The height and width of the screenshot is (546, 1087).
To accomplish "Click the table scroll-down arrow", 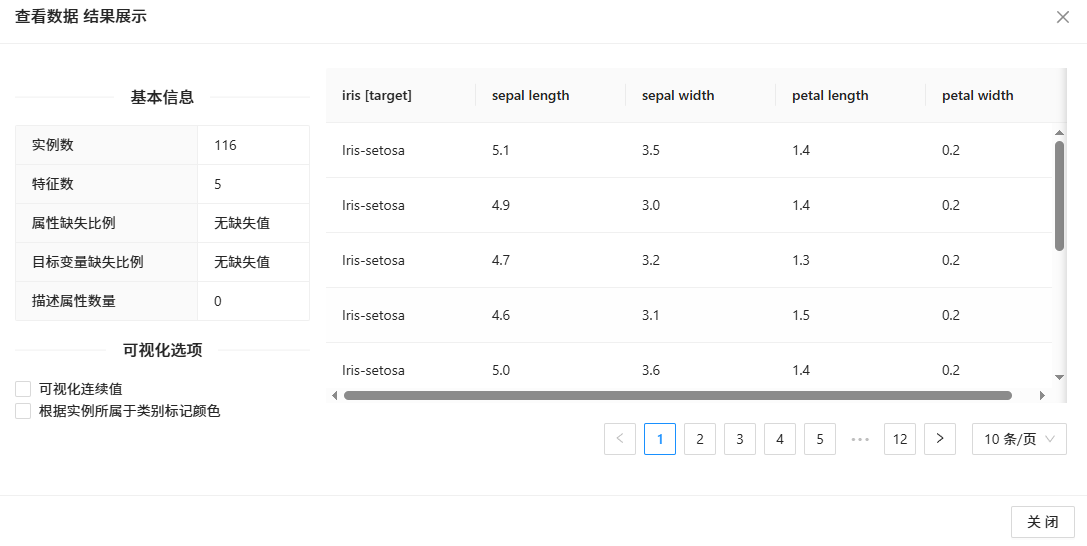I will tap(1059, 377).
